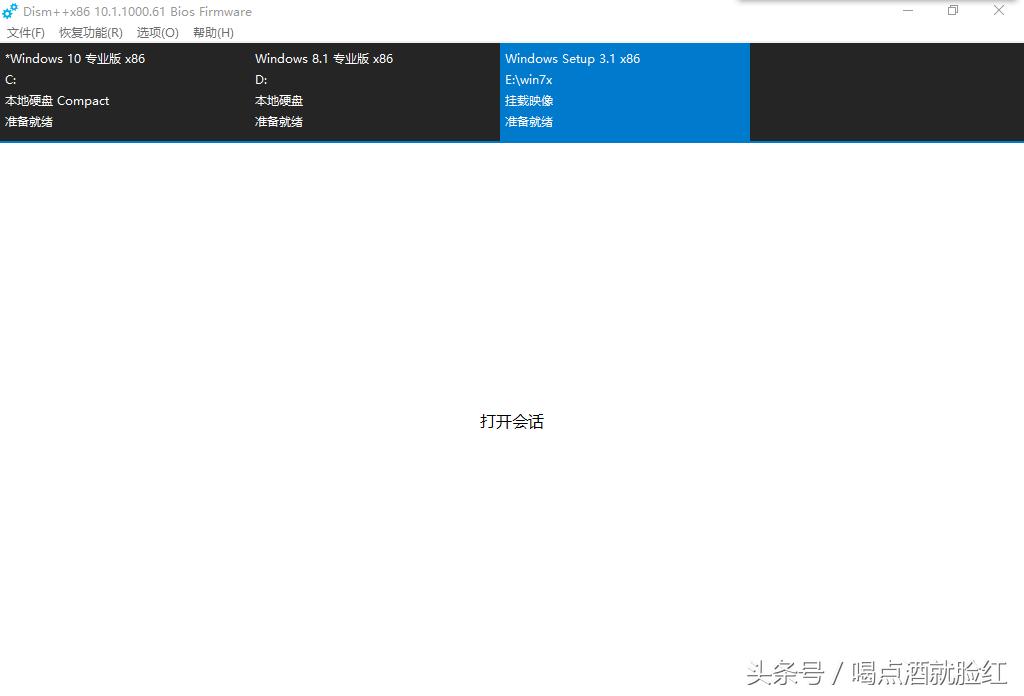Click the C: drive label on Windows 10 tile
Screen dimensions: 1024x696
[10, 79]
